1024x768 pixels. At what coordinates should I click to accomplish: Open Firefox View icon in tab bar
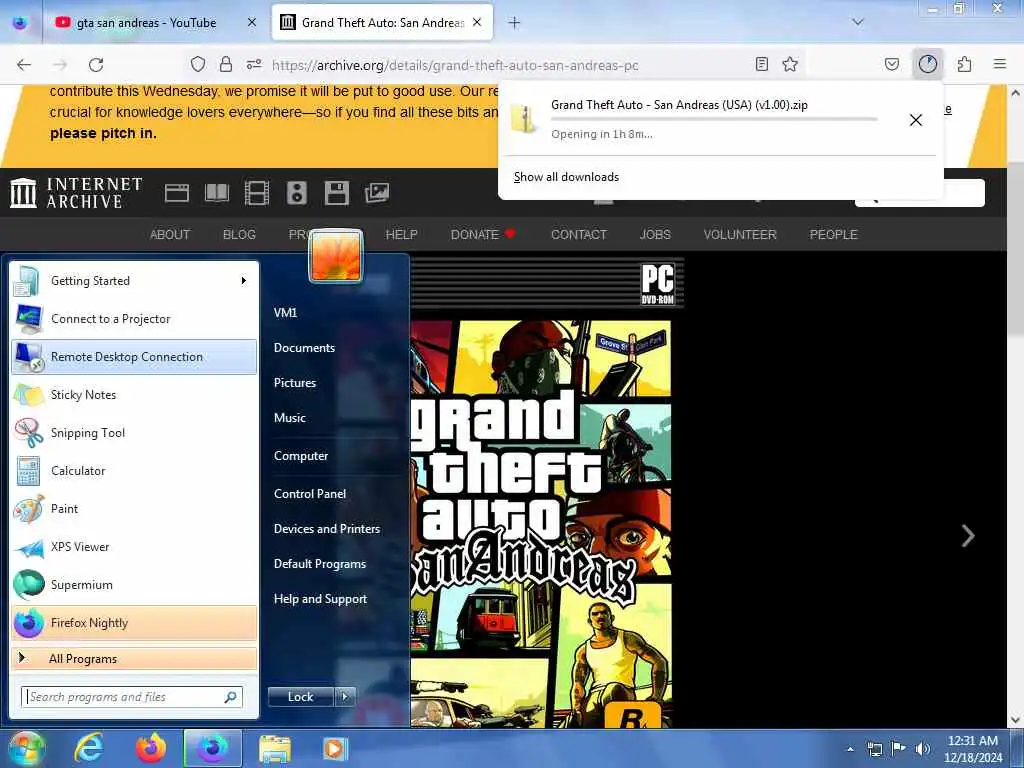tap(20, 23)
